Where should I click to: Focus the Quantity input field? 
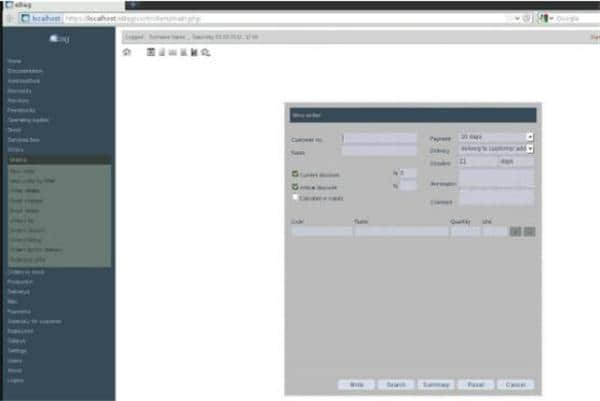pyautogui.click(x=466, y=231)
